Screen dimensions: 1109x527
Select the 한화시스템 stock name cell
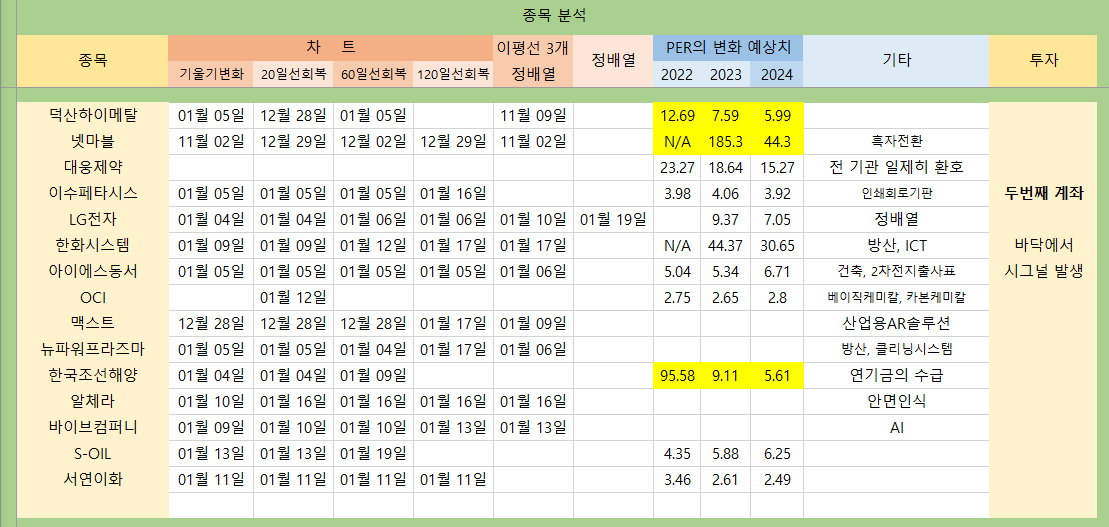point(93,245)
